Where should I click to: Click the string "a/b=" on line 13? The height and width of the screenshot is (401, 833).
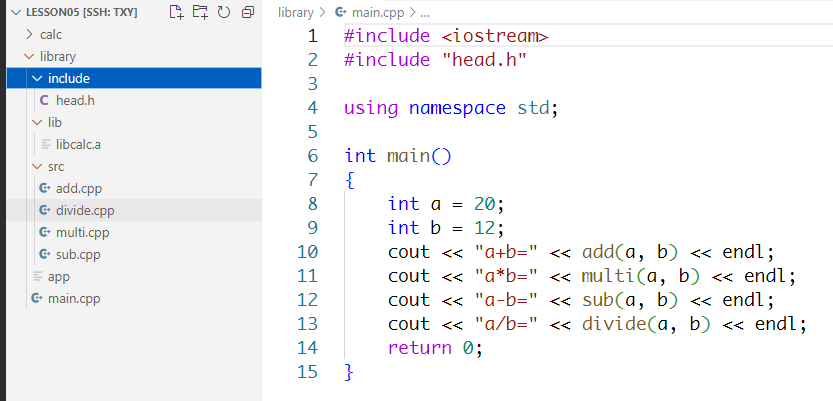click(505, 323)
